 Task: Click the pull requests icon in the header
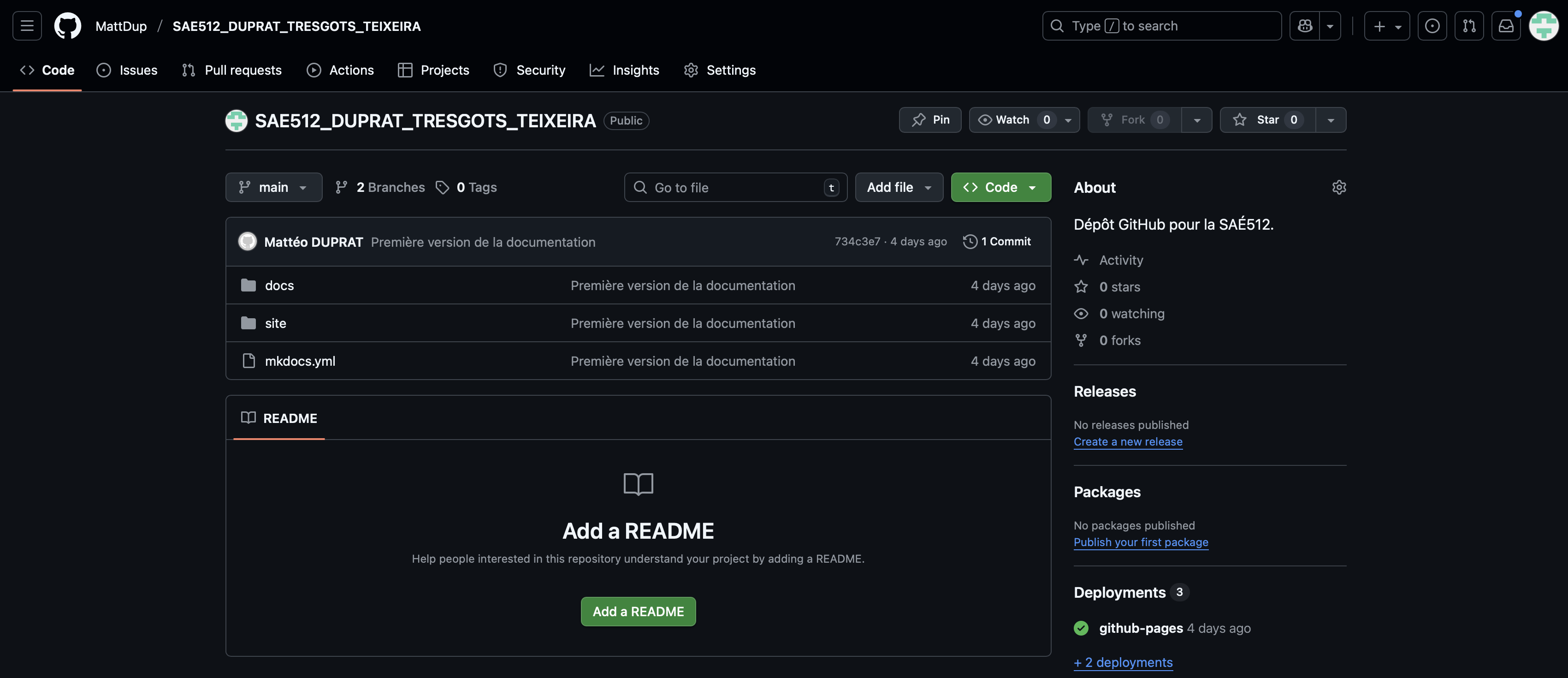[x=1469, y=25]
